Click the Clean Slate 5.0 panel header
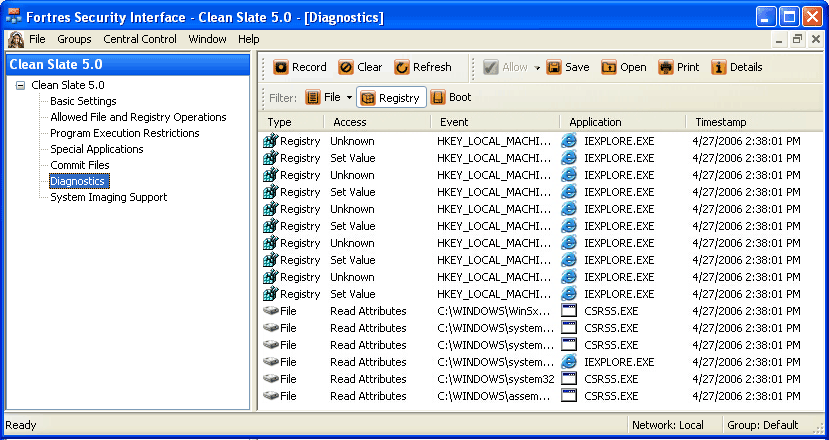The width and height of the screenshot is (829, 440). 127,65
